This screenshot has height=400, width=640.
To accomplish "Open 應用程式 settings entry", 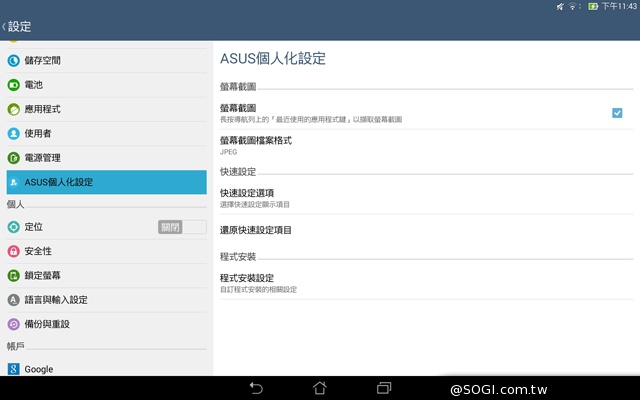I will tap(107, 109).
